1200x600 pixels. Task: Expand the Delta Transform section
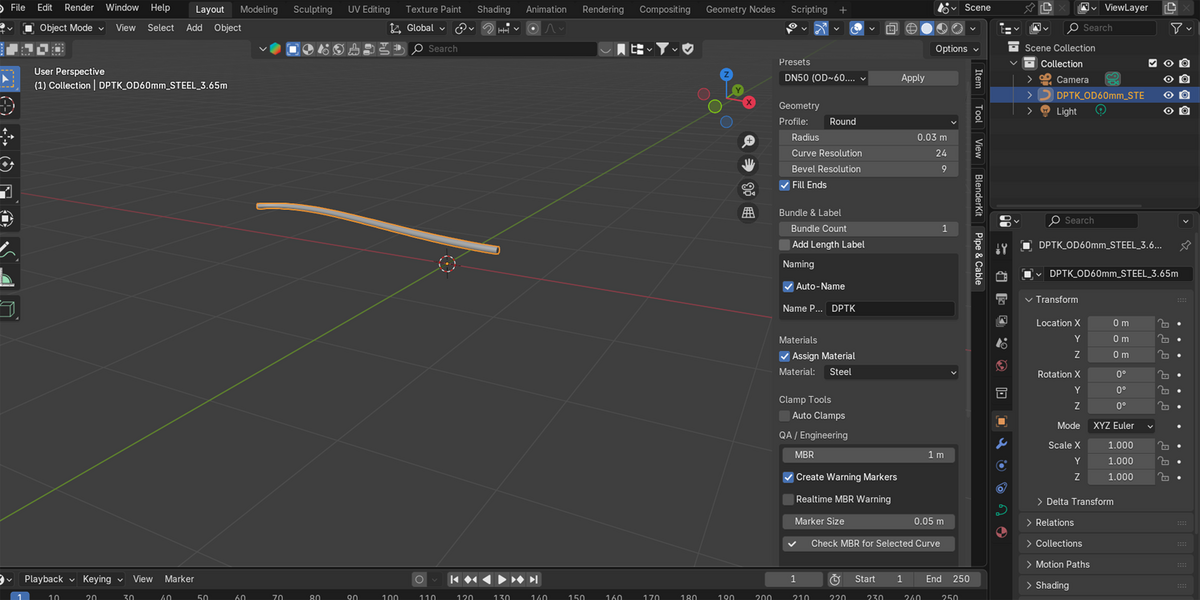pyautogui.click(x=1079, y=502)
